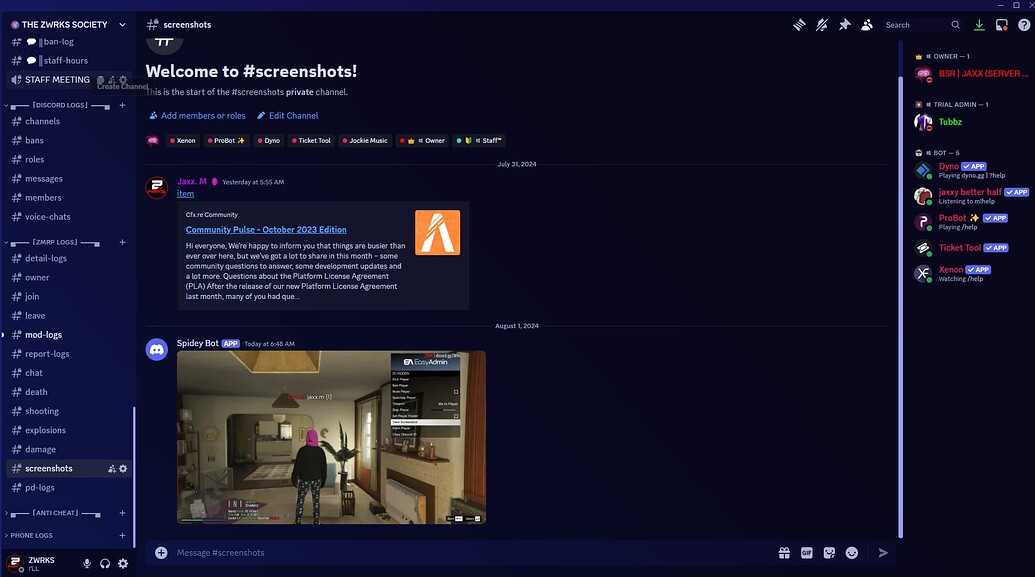Mute your microphone
1035x577 pixels.
click(86, 563)
